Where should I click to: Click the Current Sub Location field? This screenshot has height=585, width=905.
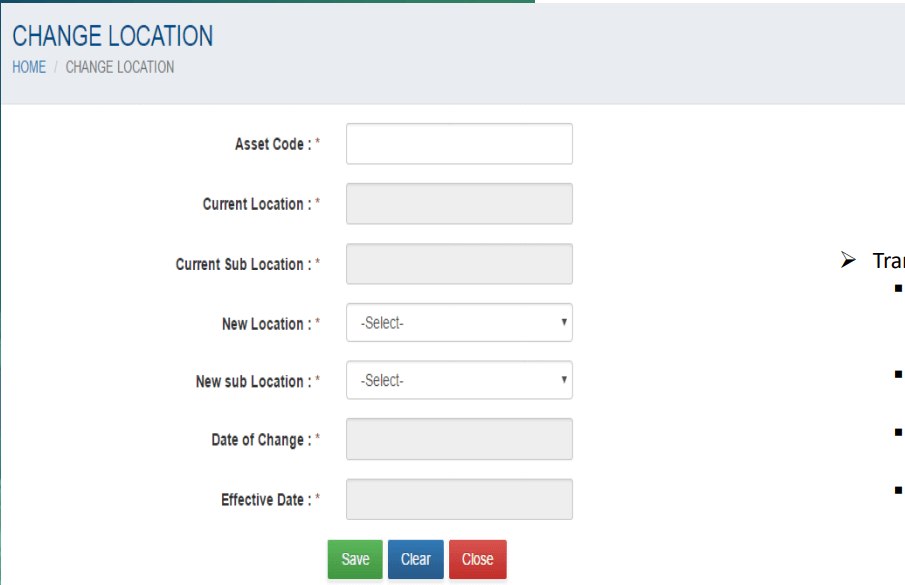tap(459, 264)
